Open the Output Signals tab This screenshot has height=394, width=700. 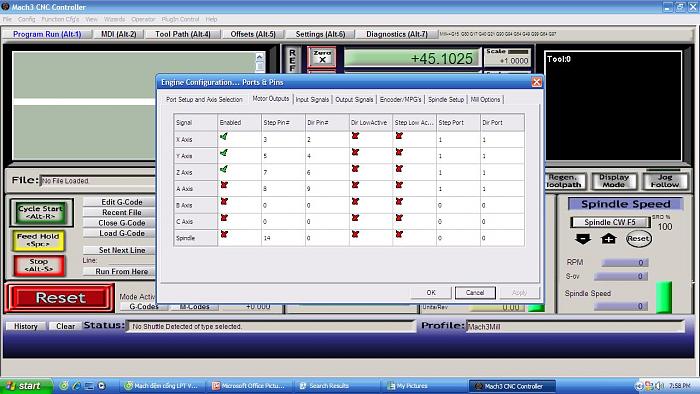click(354, 100)
